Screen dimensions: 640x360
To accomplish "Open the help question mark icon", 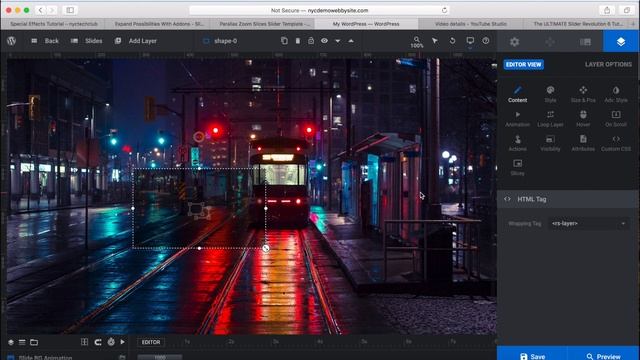I will [486, 40].
